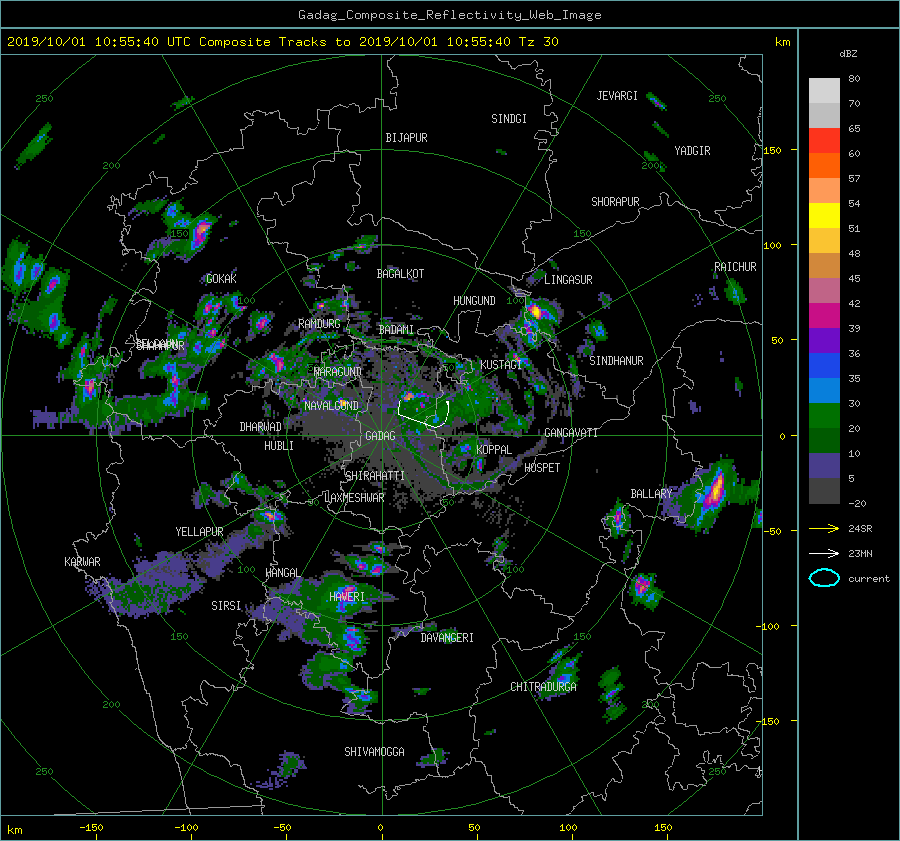Click the storm cell northwest near 150 ring label

coord(201,232)
